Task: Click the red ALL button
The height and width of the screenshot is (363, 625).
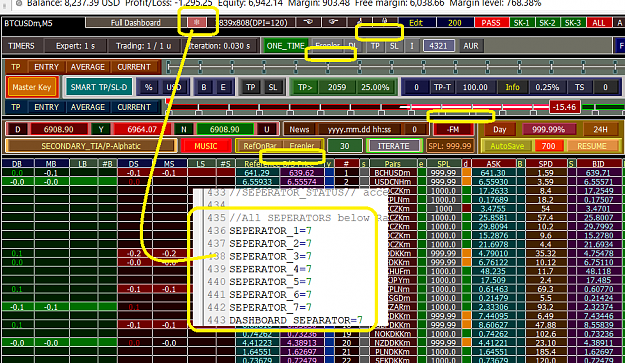Action: click(598, 23)
